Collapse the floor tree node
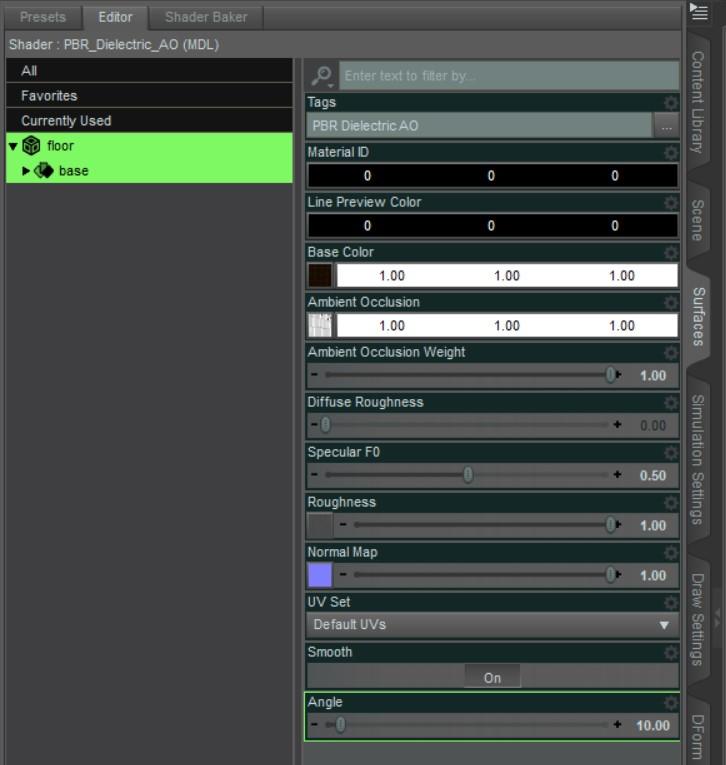The height and width of the screenshot is (765, 726). (x=13, y=146)
